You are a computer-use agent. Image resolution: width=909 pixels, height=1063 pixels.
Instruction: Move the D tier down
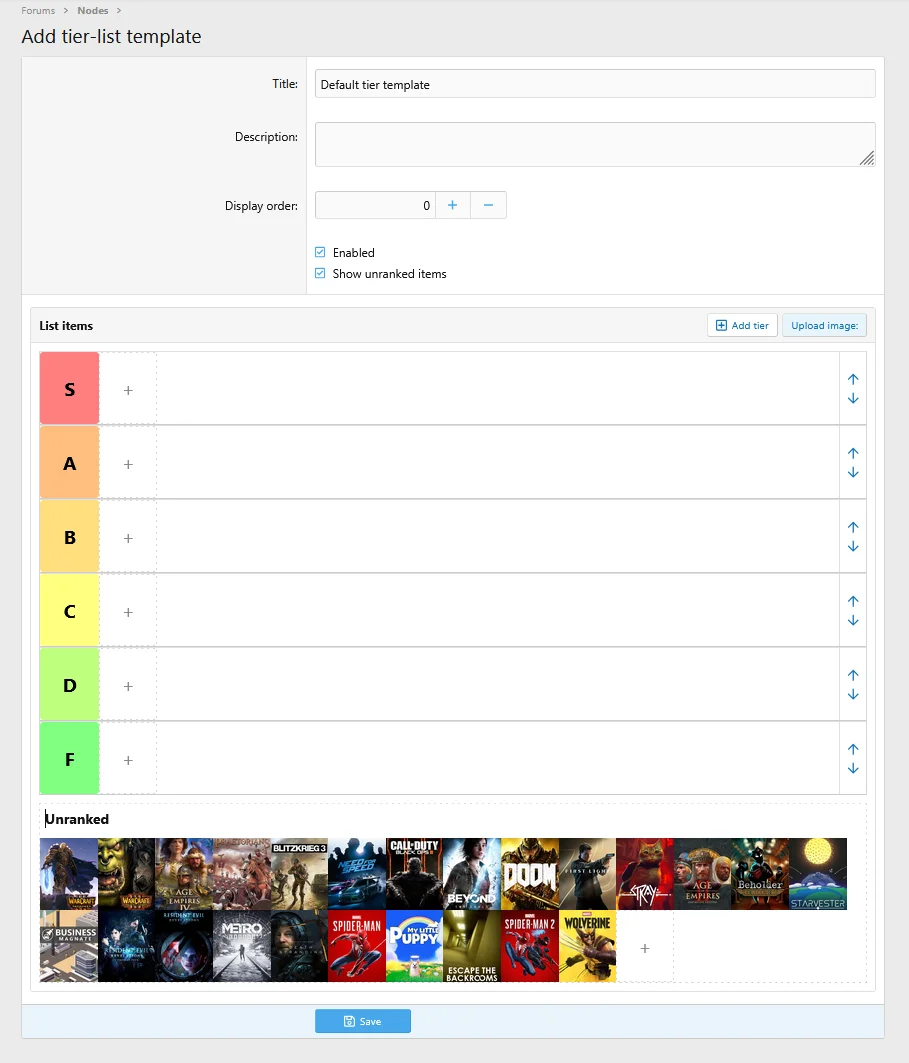[x=853, y=694]
